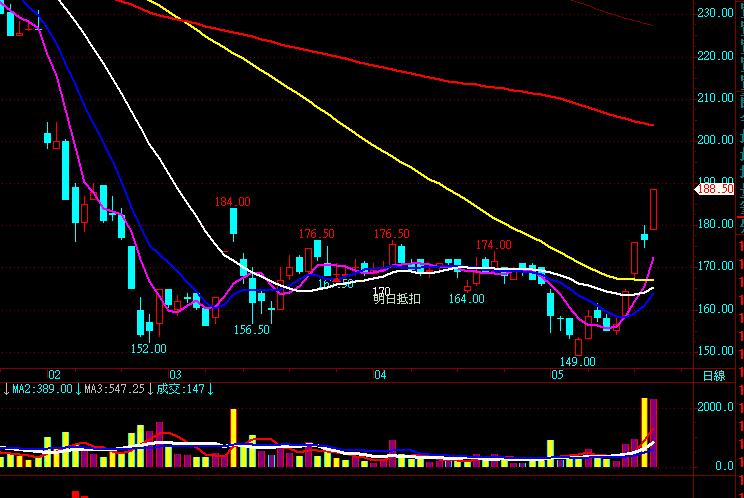Click the 184.00 high price label
Viewport: 744px width, 498px height.
click(x=232, y=202)
